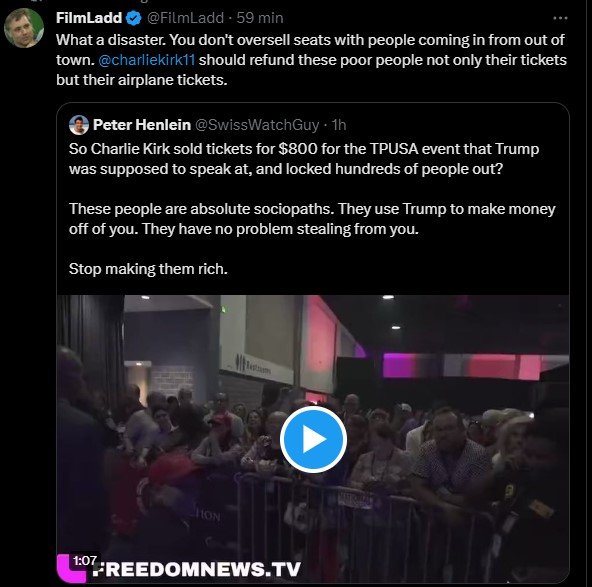Viewport: 592px width, 587px height.
Task: Open the three-dot more options menu
Action: point(560,18)
